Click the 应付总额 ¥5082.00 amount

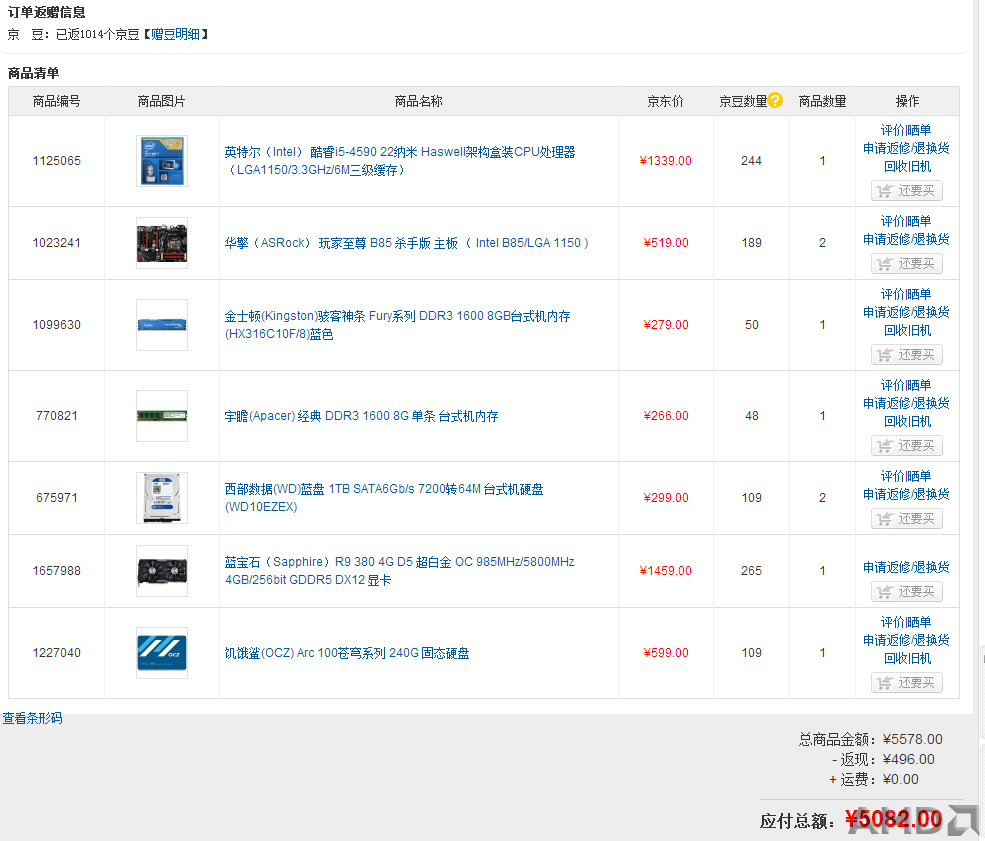pos(893,819)
